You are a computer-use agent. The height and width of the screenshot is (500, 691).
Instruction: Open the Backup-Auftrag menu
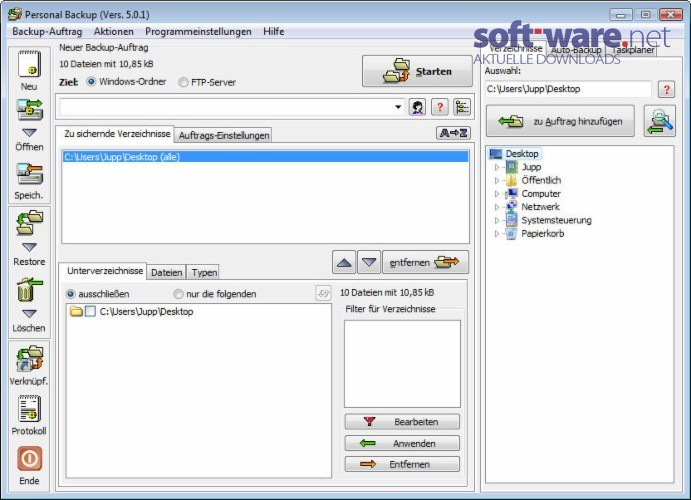pyautogui.click(x=47, y=32)
